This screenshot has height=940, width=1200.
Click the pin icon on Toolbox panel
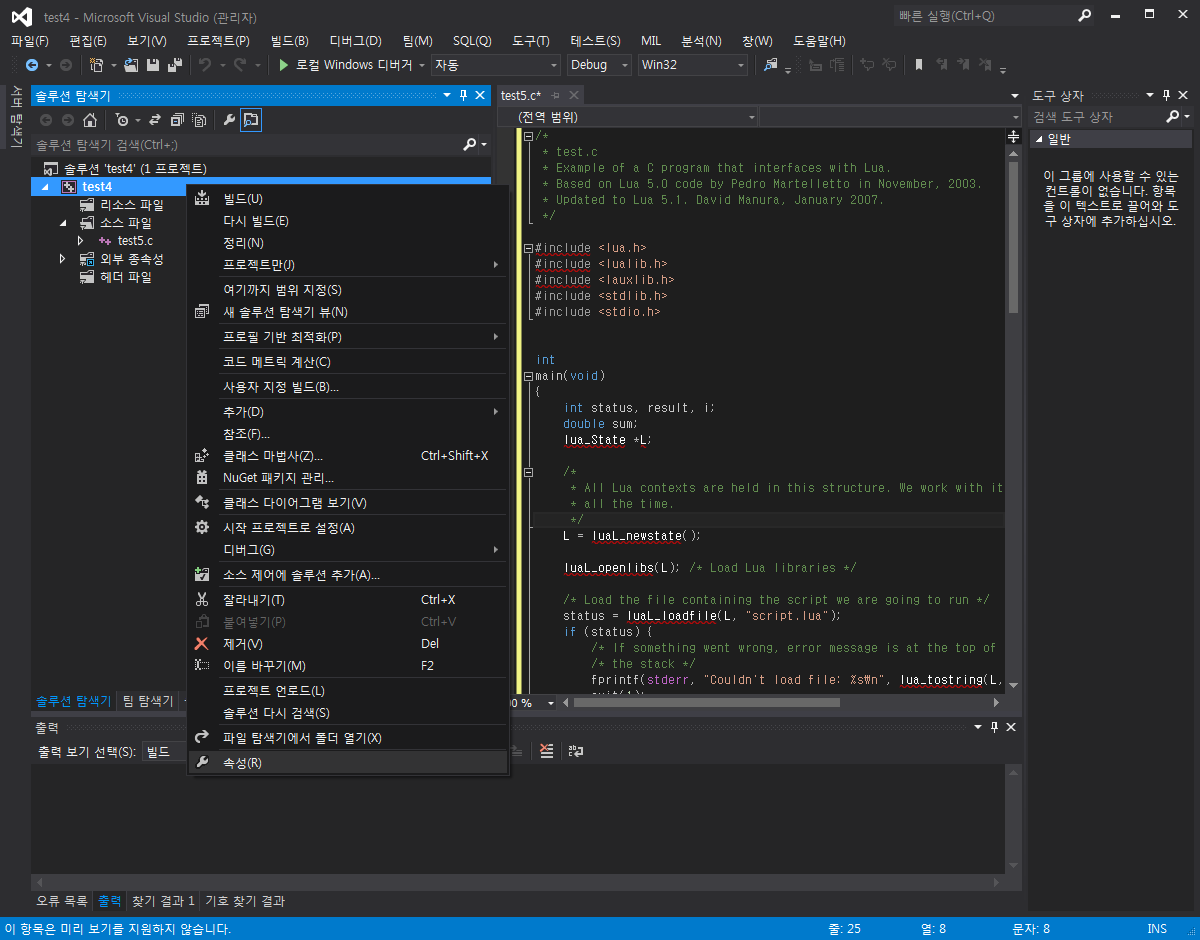1166,95
